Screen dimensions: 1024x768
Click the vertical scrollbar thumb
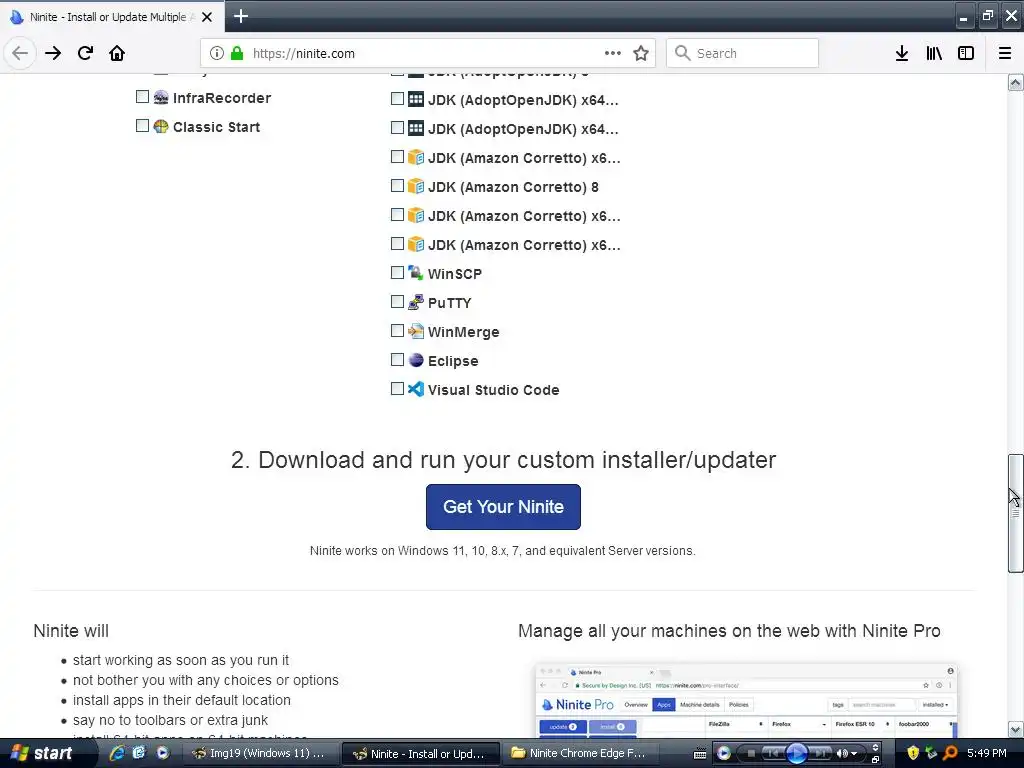(x=1015, y=513)
